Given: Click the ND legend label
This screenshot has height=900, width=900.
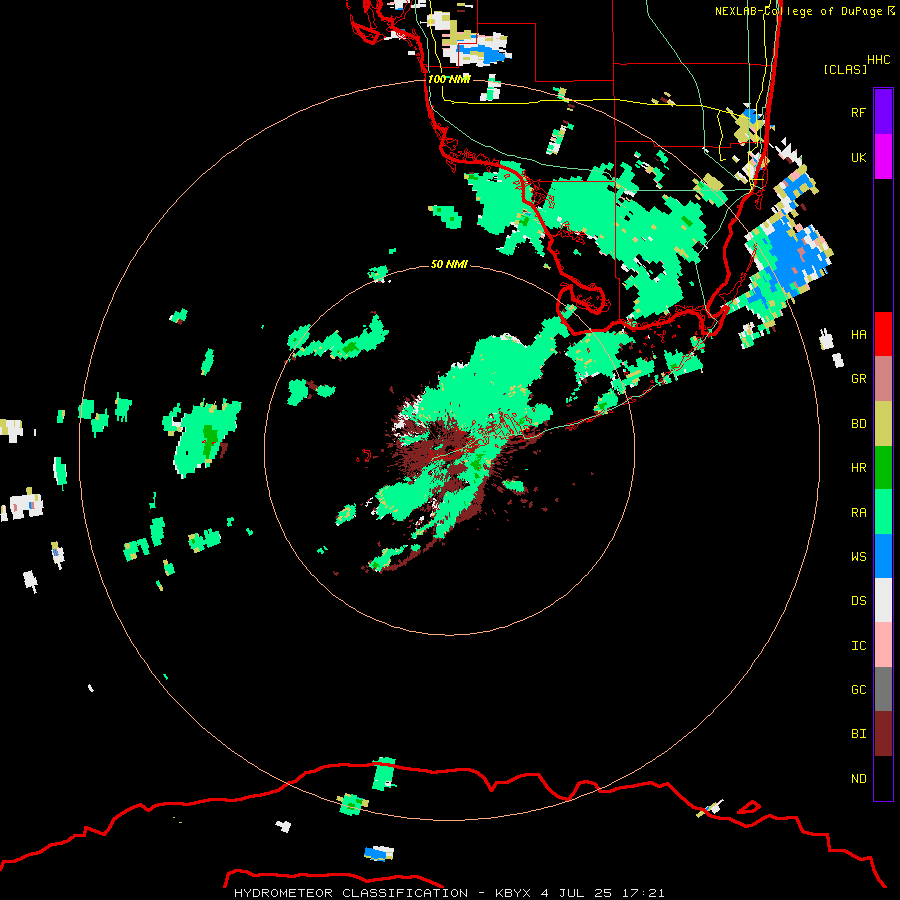Looking at the screenshot, I should click(858, 778).
